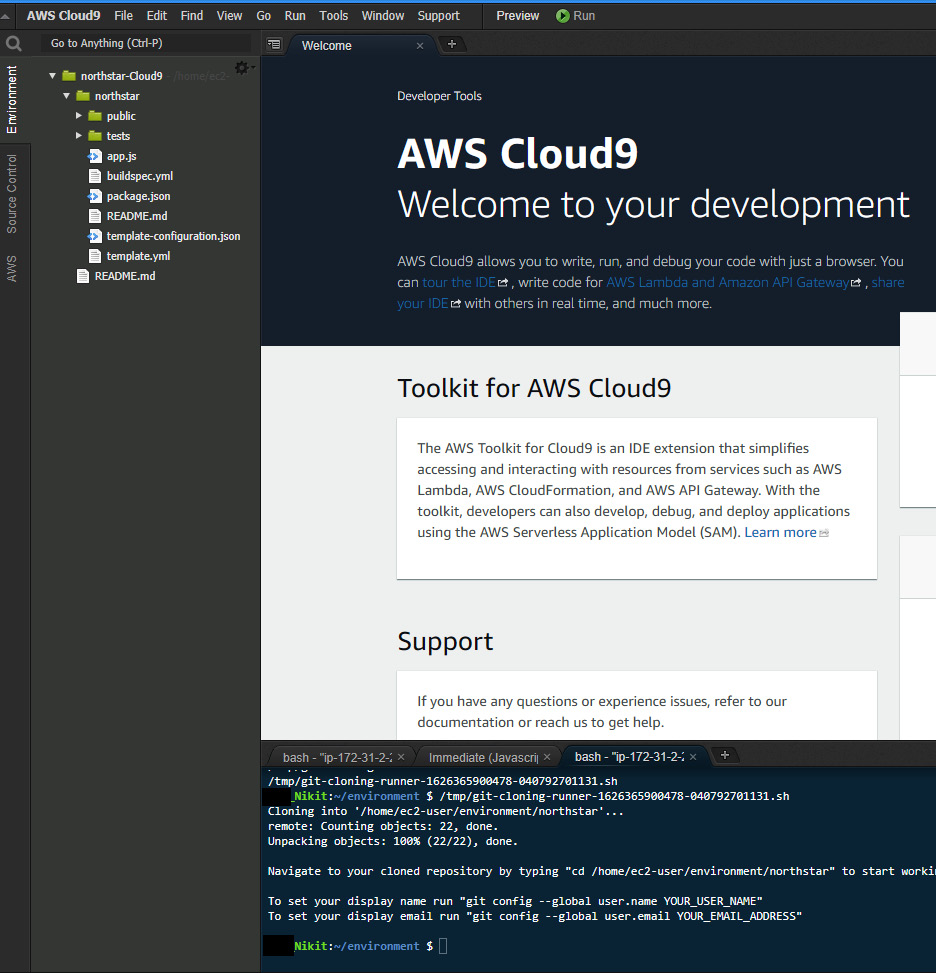
Task: Click the AWS Cloud9 menu
Action: pos(63,16)
